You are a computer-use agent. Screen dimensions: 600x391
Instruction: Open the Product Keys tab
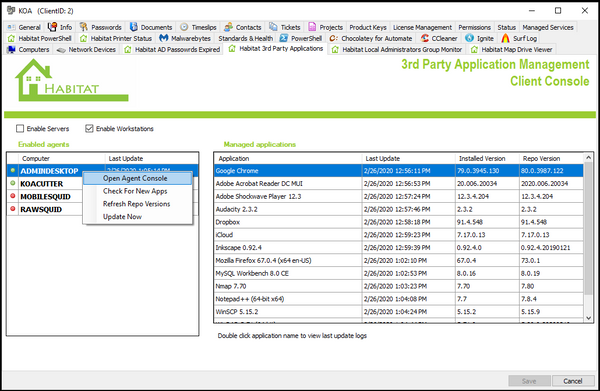point(368,27)
